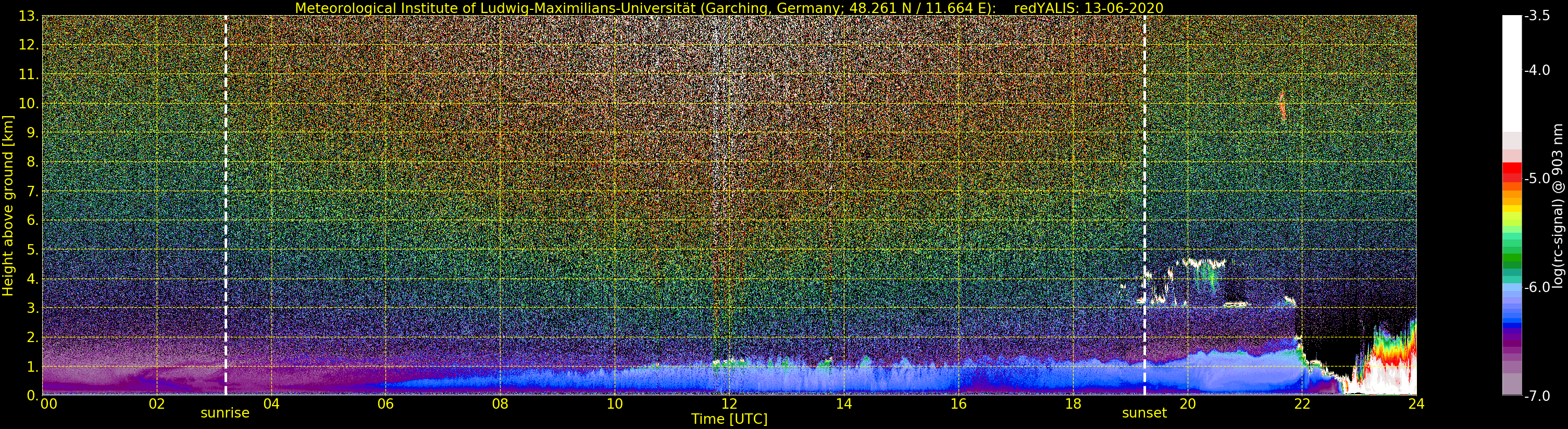The width and height of the screenshot is (1568, 429).
Task: Click colorbar tick label '-5.0'
Action: coord(1537,179)
